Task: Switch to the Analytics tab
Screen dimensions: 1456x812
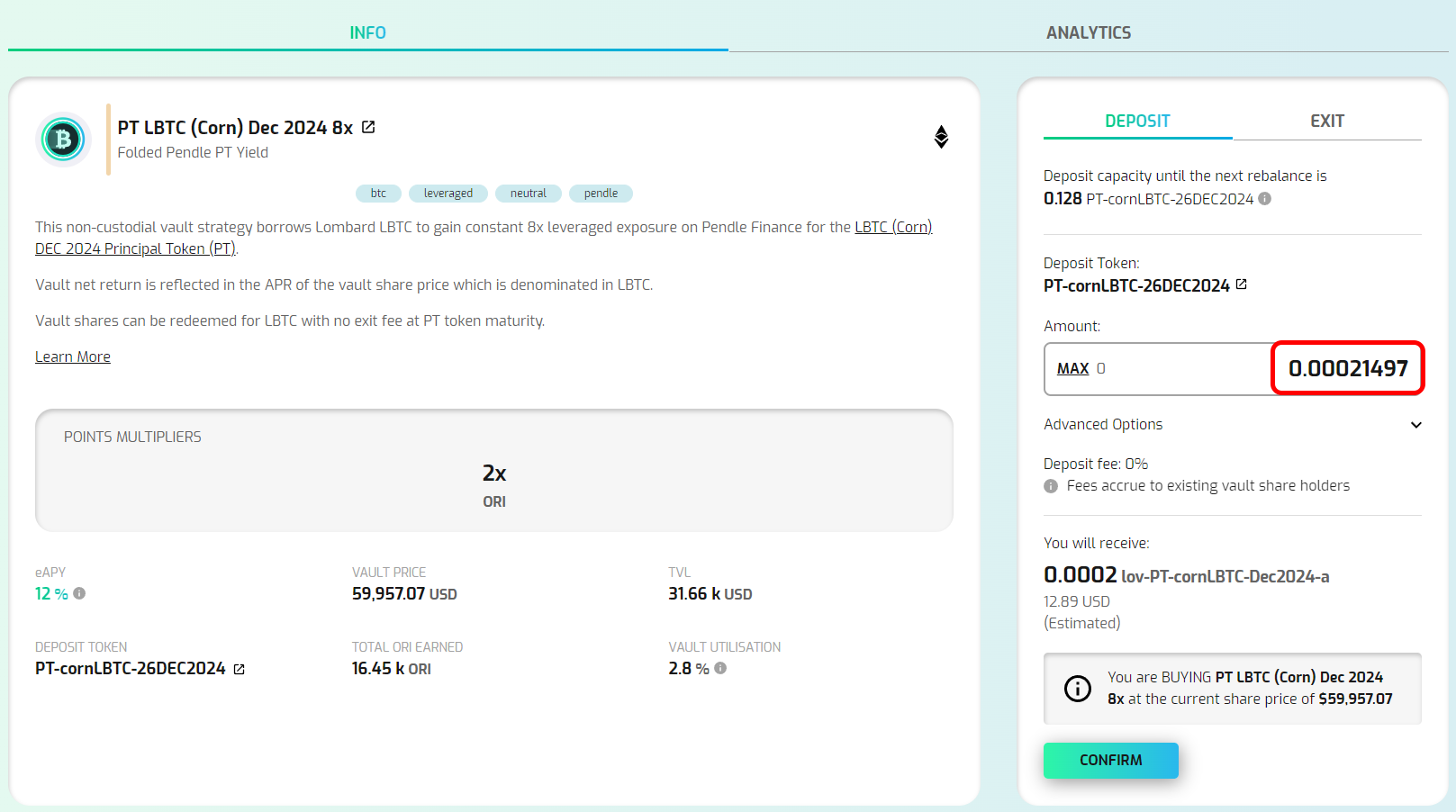Action: (1088, 32)
